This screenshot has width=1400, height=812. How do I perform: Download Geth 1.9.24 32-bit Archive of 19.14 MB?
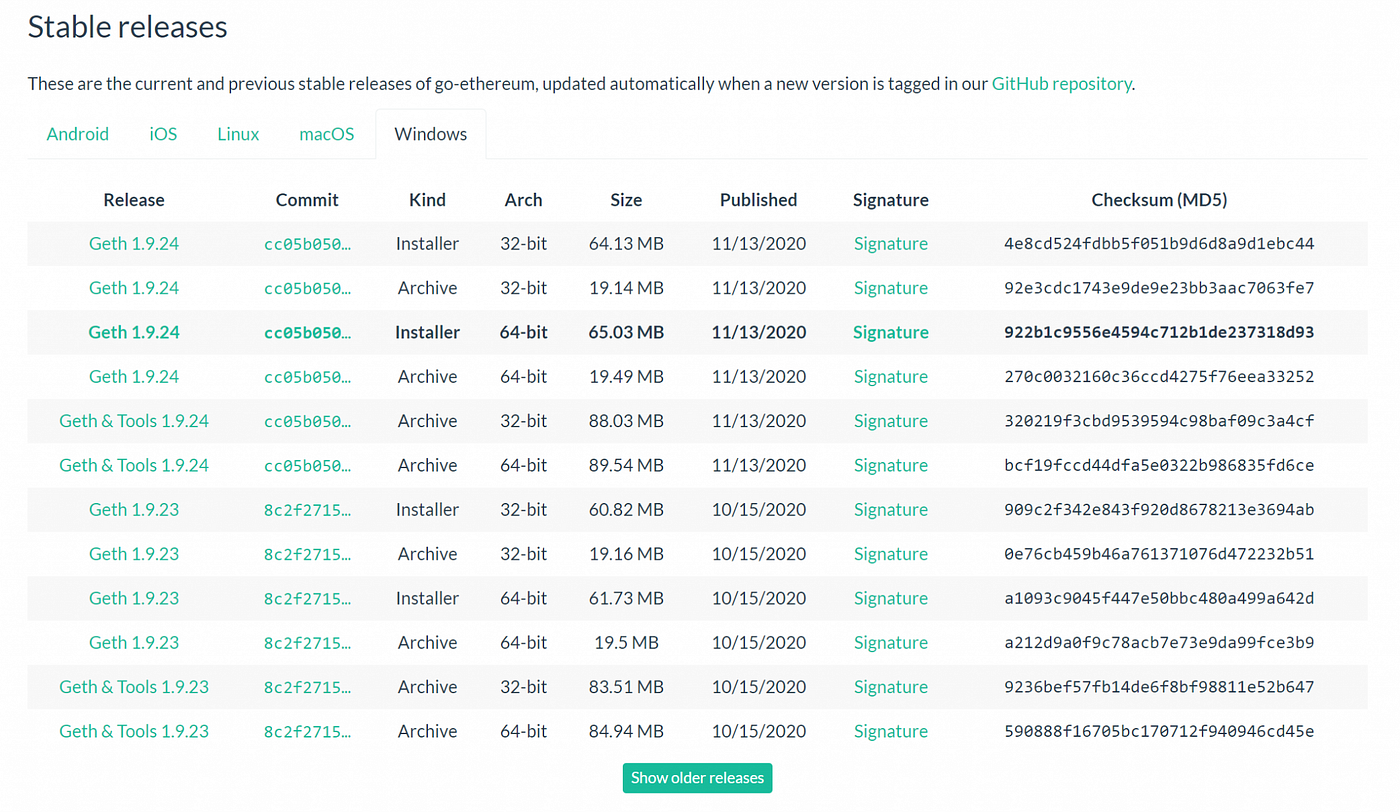pyautogui.click(x=134, y=288)
